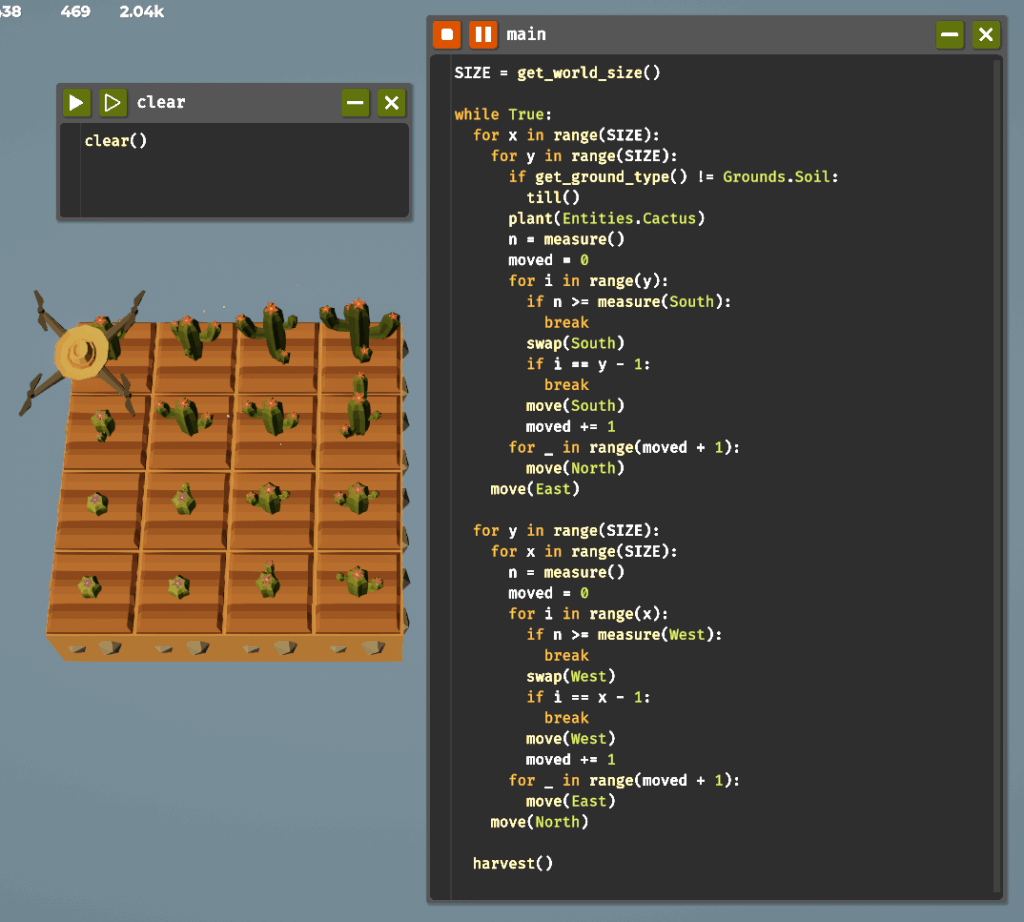
Task: Close the clear code window
Action: tap(392, 102)
